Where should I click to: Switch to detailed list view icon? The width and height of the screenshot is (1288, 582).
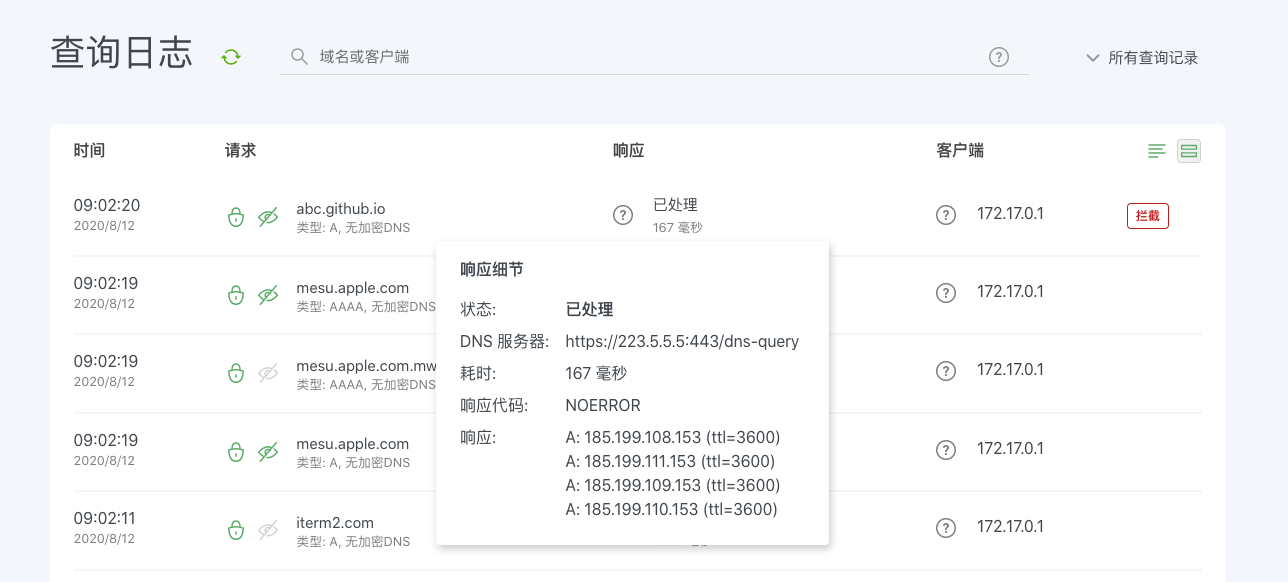click(1189, 151)
